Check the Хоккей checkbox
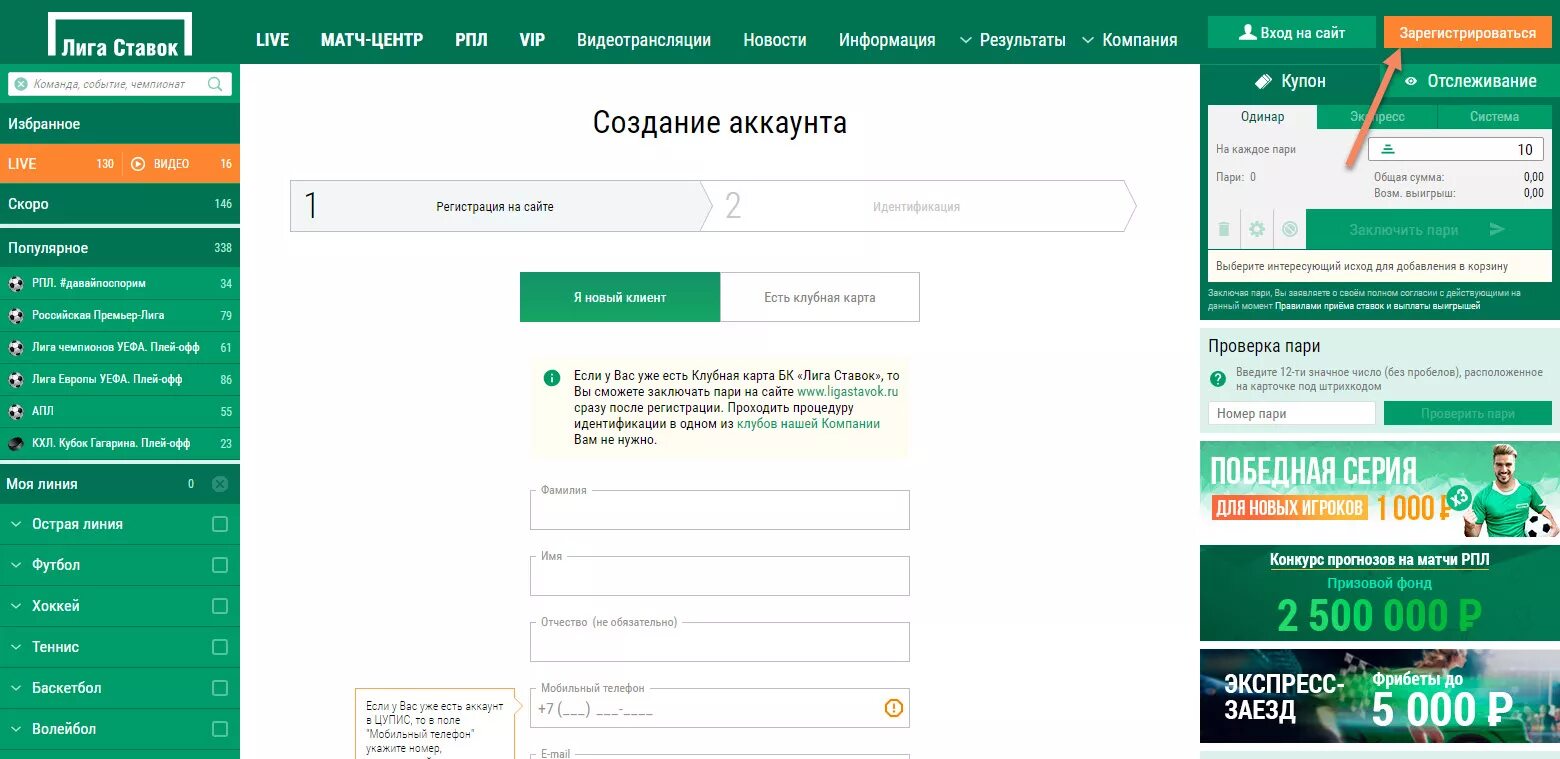The image size is (1560, 759). coord(220,606)
